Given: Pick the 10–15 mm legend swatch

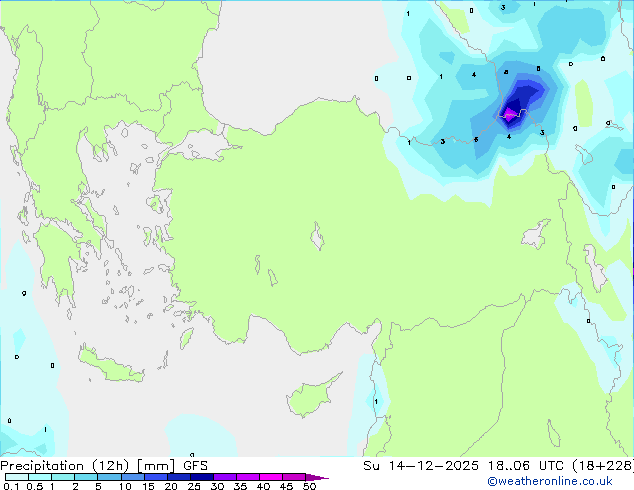Looking at the screenshot, I should (132, 477).
